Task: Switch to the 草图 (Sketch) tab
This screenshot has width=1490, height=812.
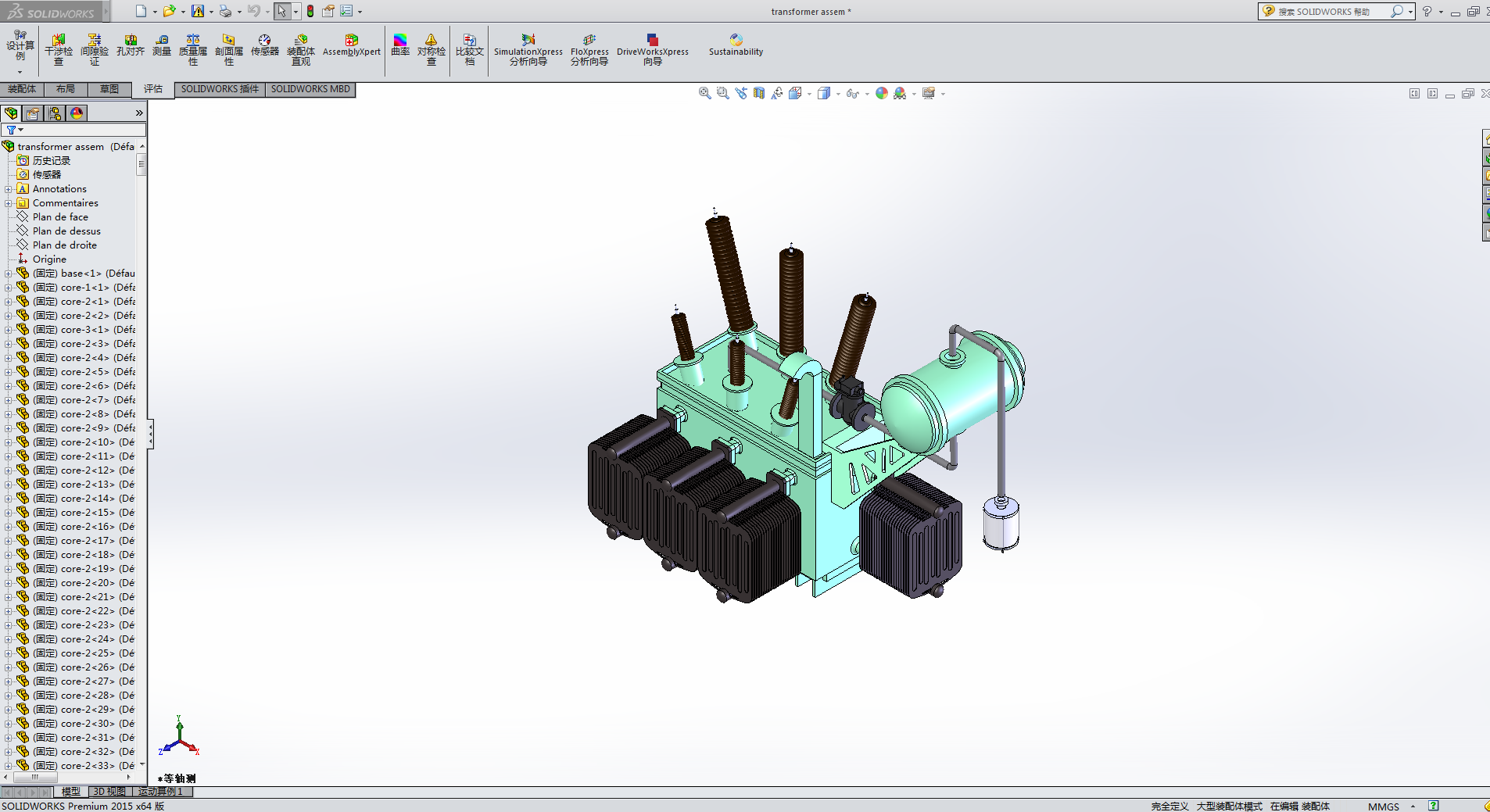Action: [109, 89]
